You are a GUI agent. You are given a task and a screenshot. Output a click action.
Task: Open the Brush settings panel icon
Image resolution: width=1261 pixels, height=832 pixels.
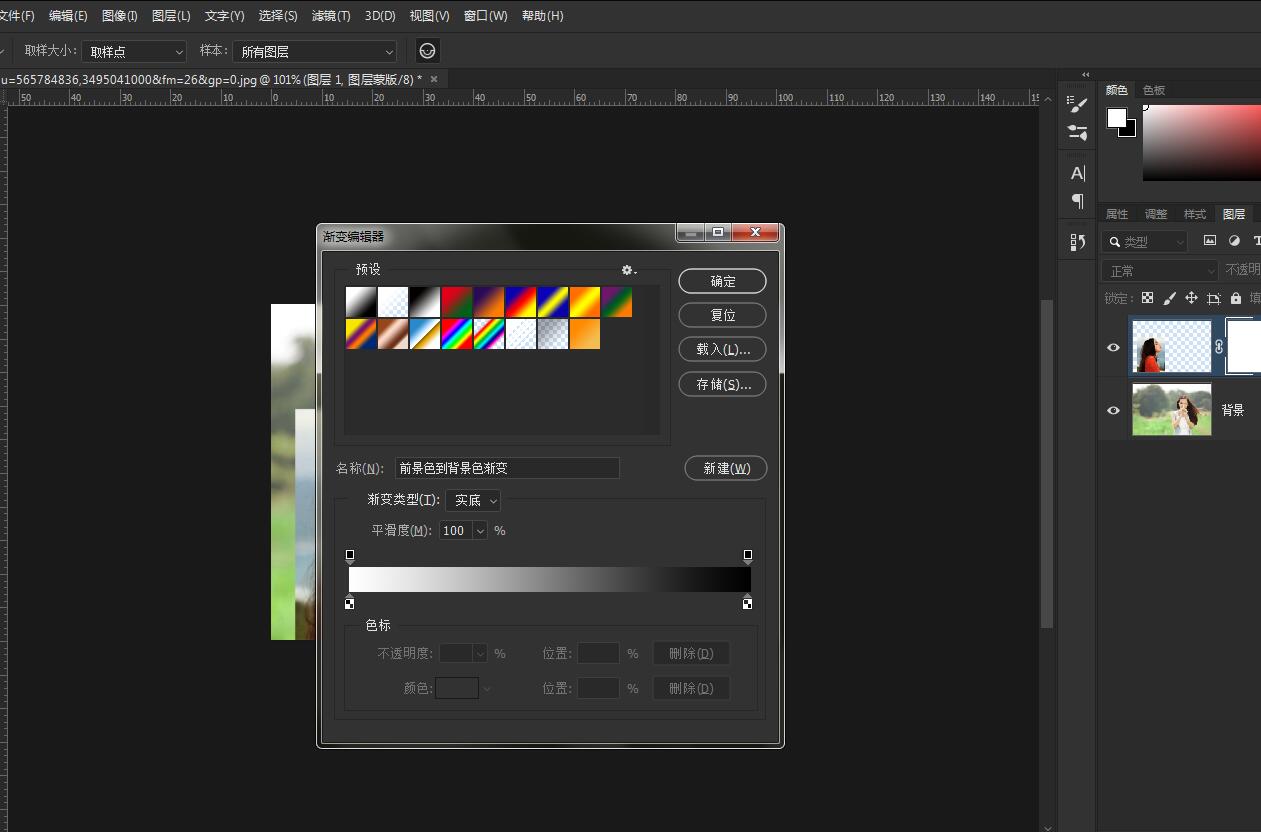tap(1077, 132)
